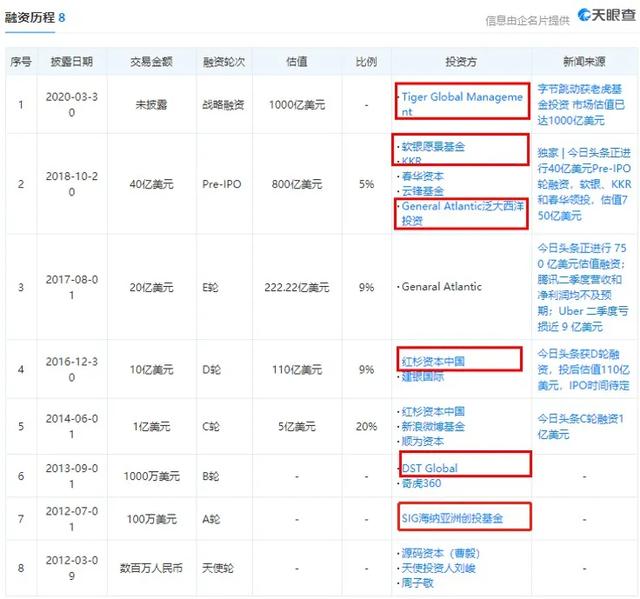Select the 5亿美元 valuation cell

(x=297, y=427)
